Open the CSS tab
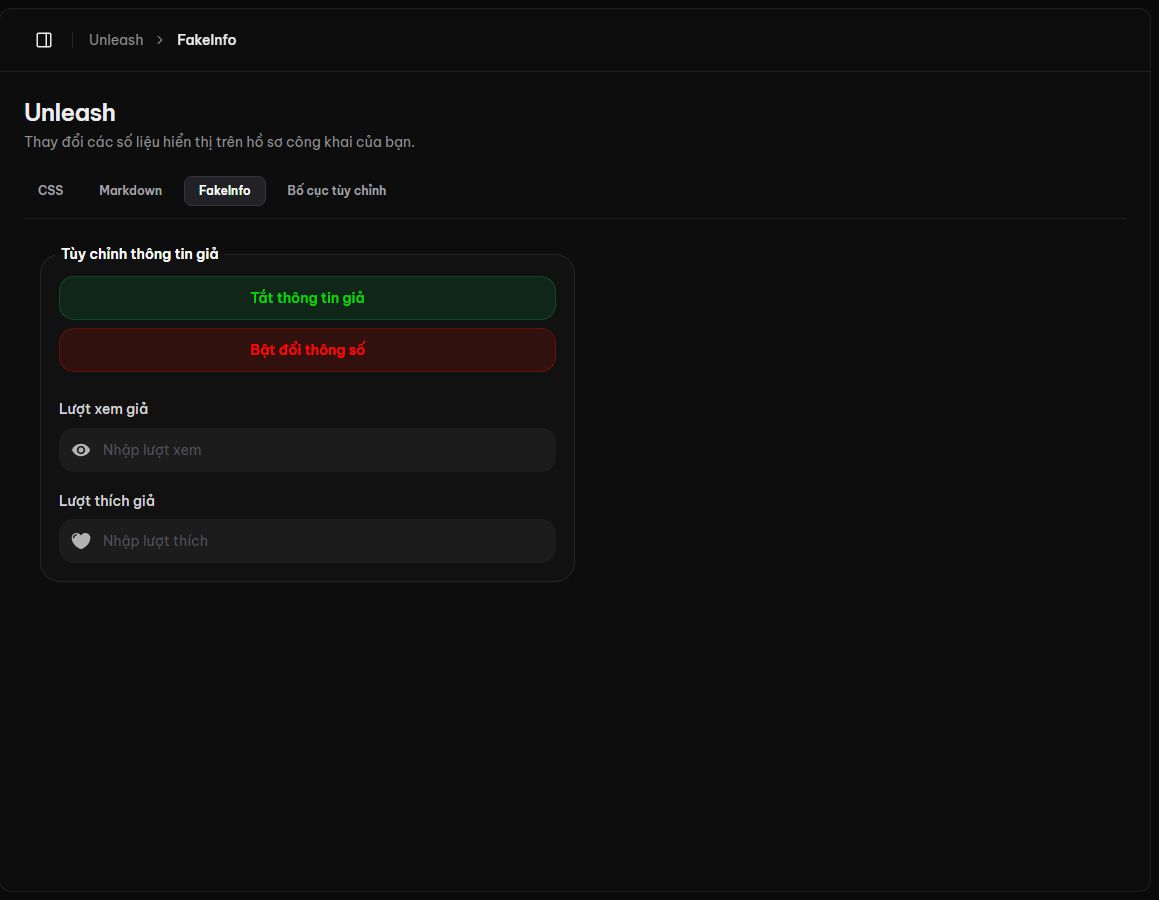This screenshot has height=900, width=1159. click(50, 191)
